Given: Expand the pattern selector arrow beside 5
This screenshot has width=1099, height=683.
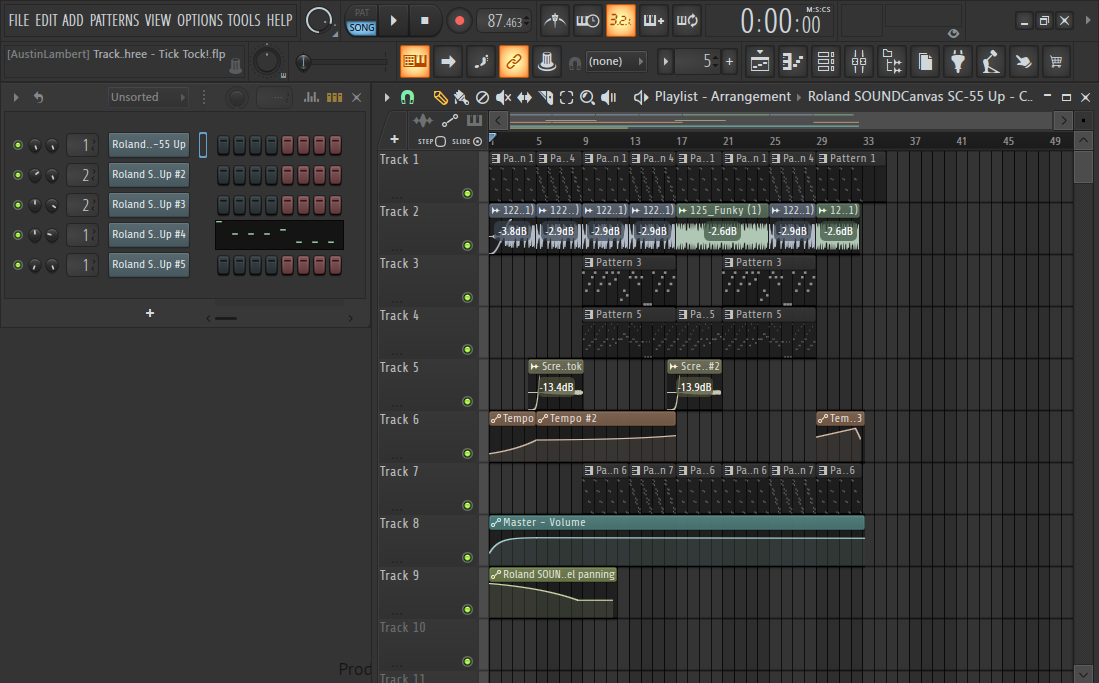Looking at the screenshot, I should click(666, 62).
